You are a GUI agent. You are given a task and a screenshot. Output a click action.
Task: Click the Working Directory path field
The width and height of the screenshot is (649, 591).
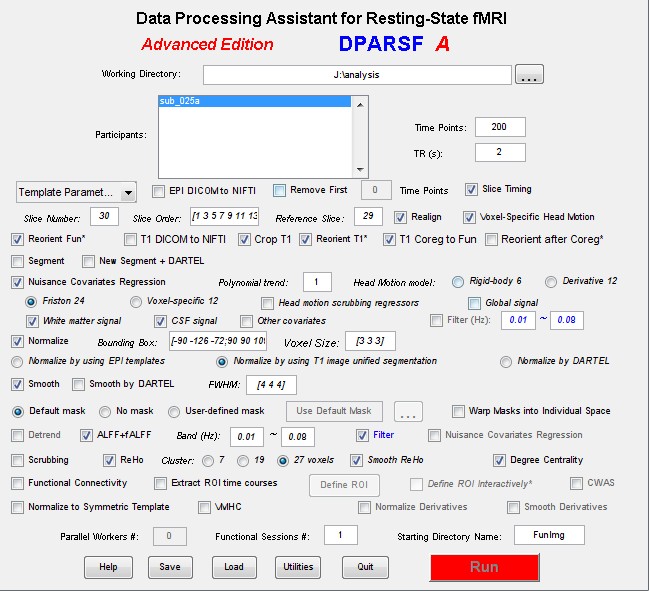click(x=357, y=75)
